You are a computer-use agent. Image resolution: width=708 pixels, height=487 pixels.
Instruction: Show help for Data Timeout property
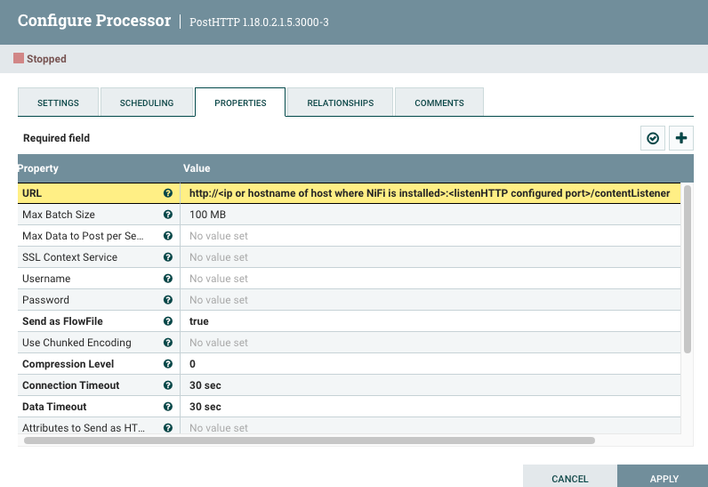[x=168, y=407]
